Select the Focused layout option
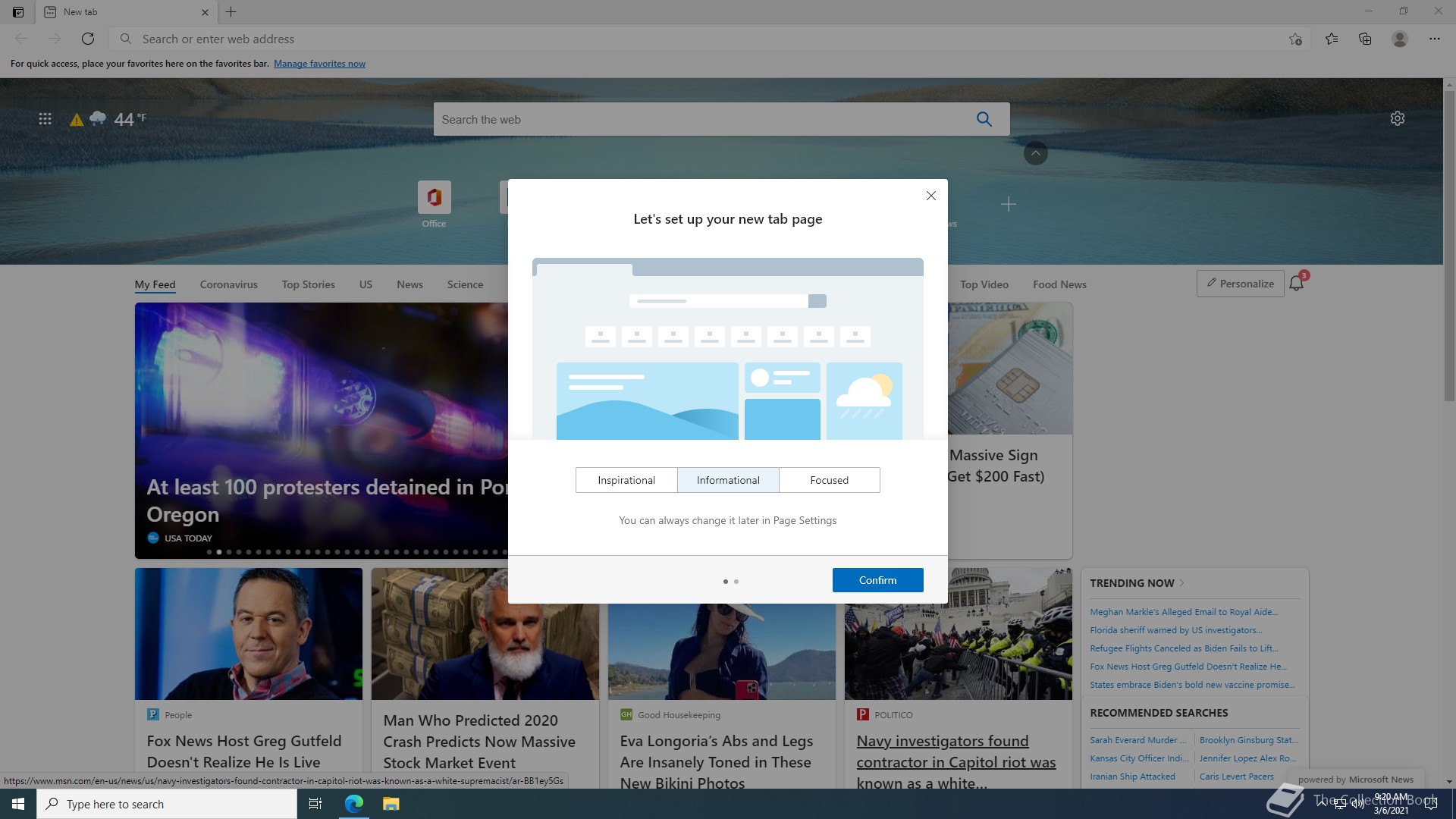The width and height of the screenshot is (1456, 819). click(x=829, y=480)
